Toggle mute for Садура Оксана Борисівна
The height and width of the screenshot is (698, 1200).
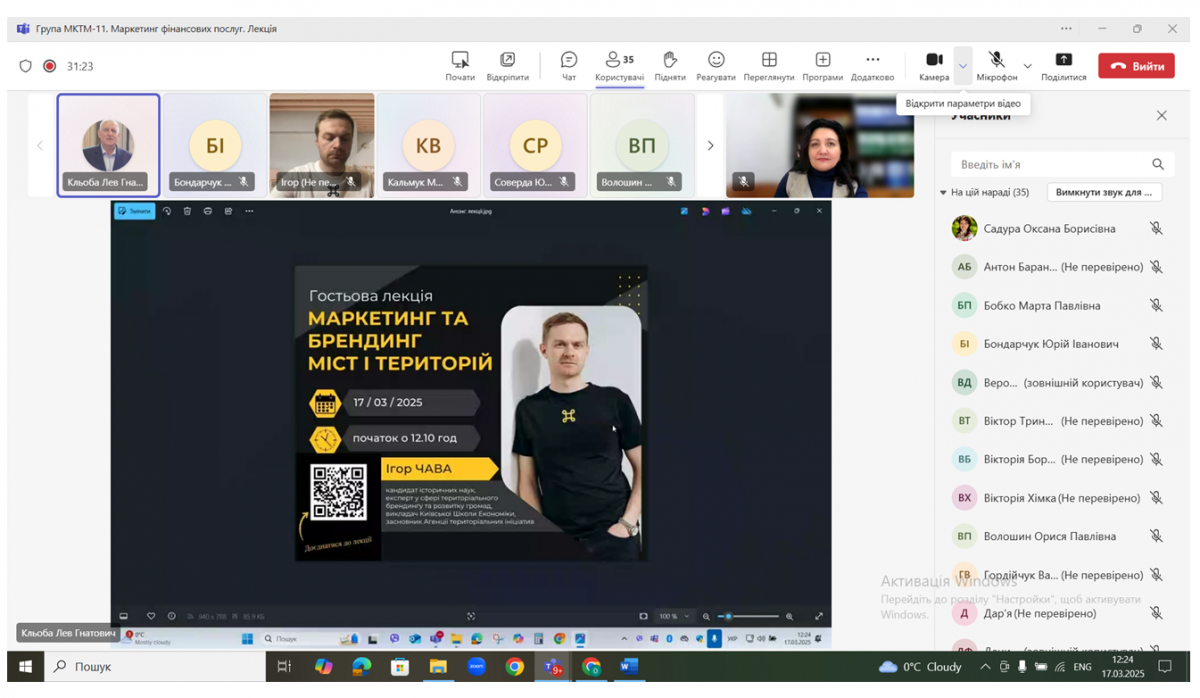pyautogui.click(x=1156, y=228)
